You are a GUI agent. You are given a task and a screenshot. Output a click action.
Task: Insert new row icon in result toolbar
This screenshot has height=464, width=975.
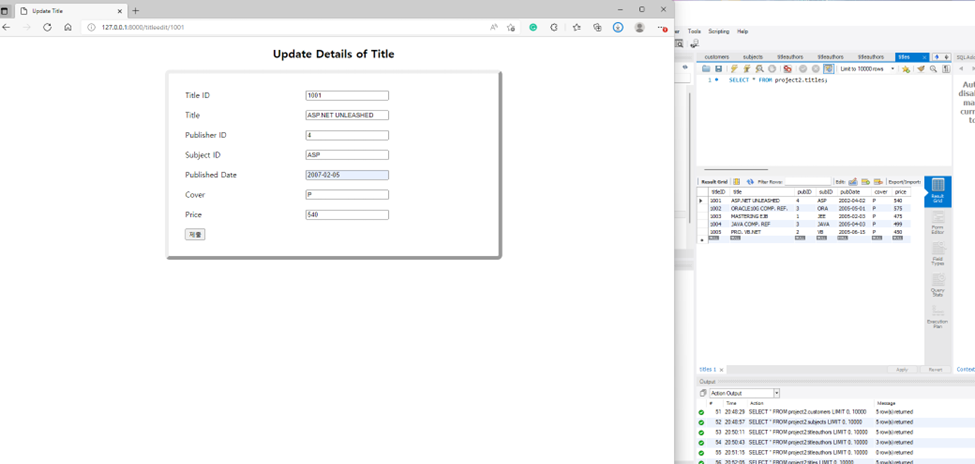click(x=866, y=182)
